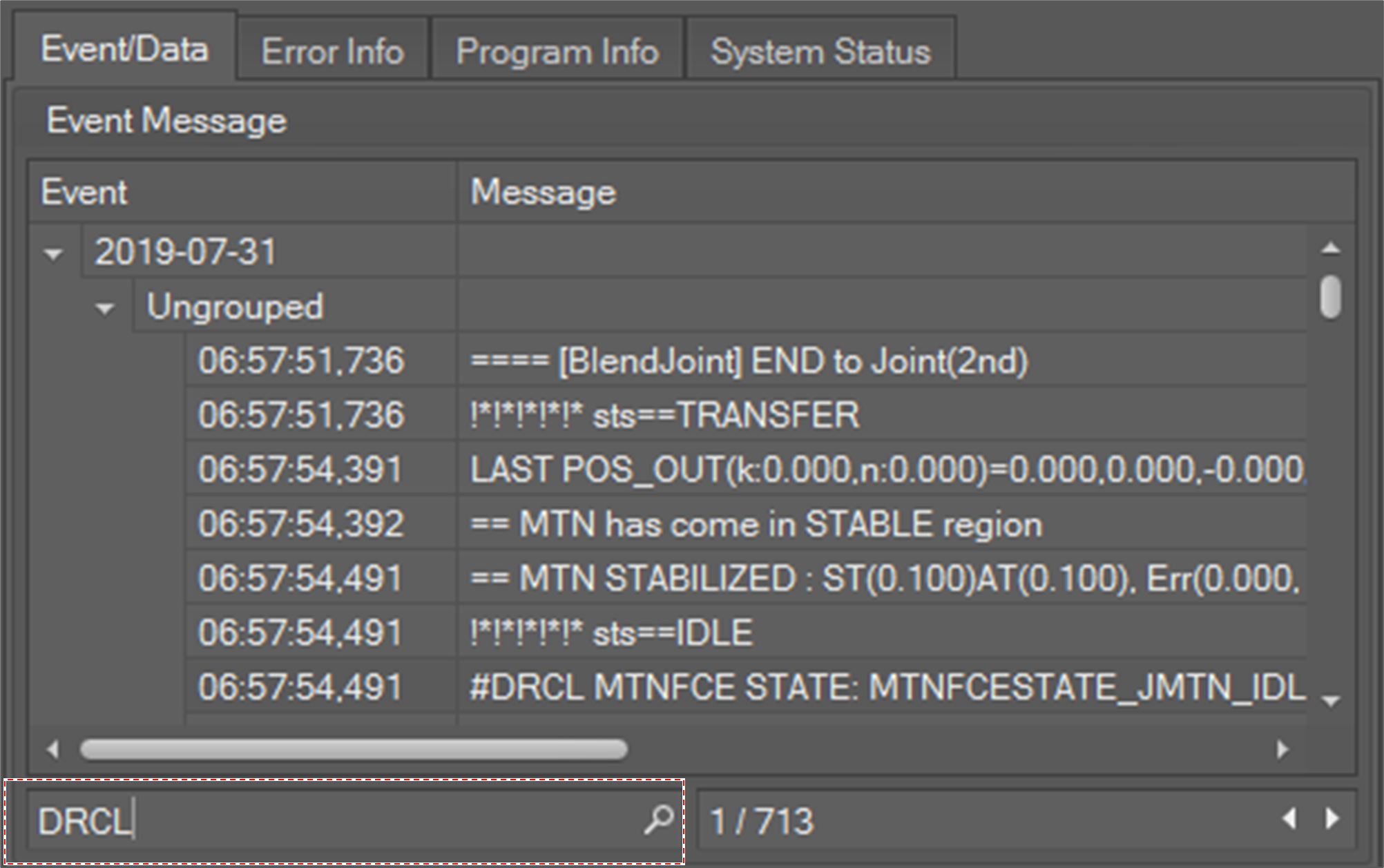
Task: Click the horizontal scrollbar thumb
Action: pyautogui.click(x=354, y=749)
